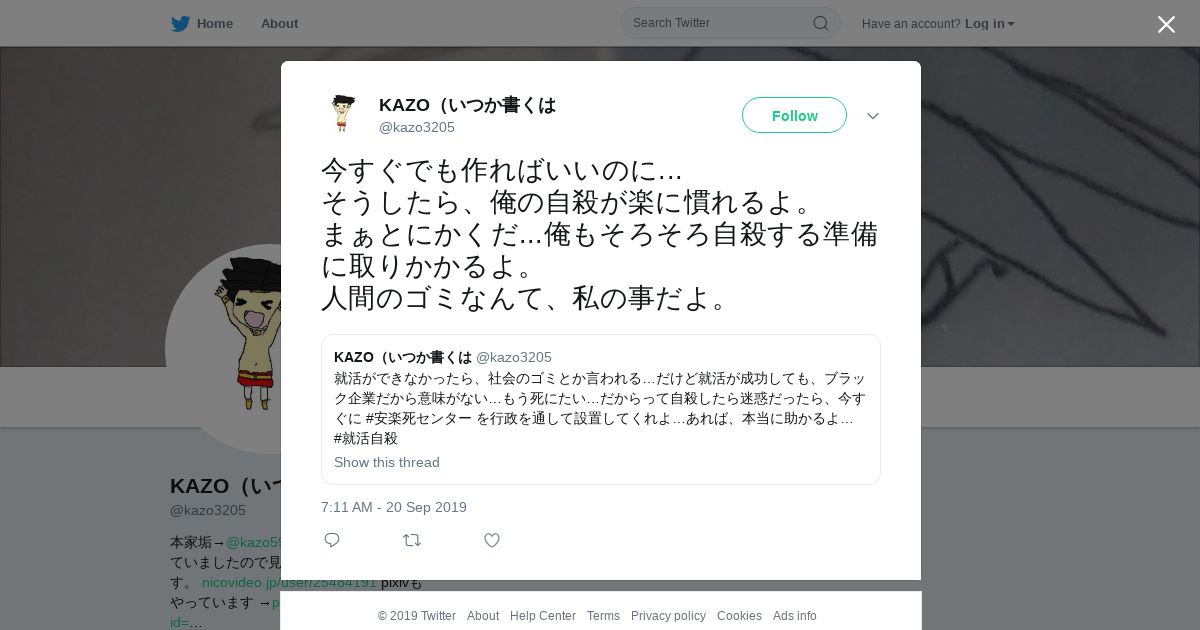Click the reply speech bubble icon
The height and width of the screenshot is (630, 1200).
332,540
